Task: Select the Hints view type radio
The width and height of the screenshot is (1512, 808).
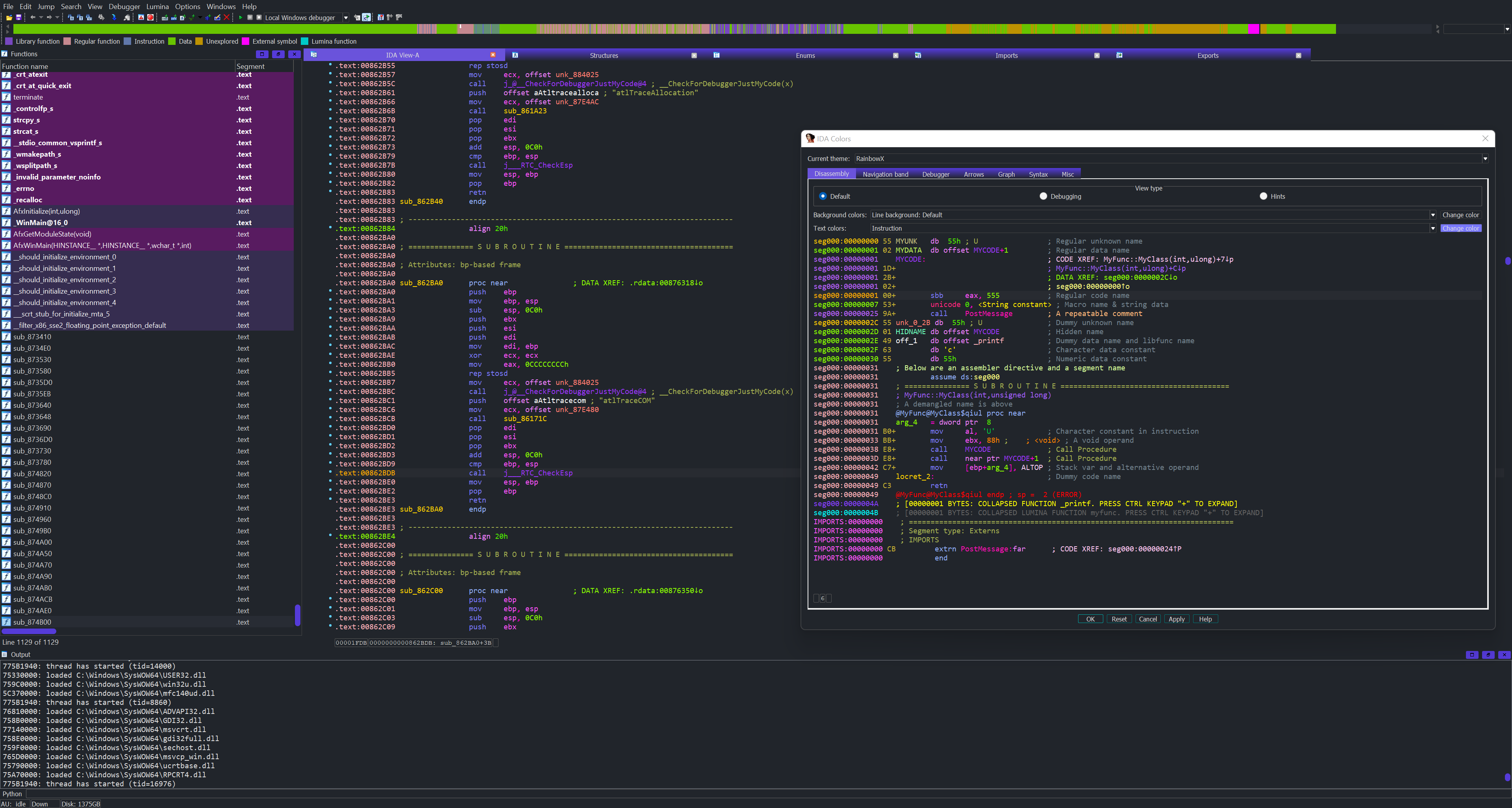Action: 1263,196
